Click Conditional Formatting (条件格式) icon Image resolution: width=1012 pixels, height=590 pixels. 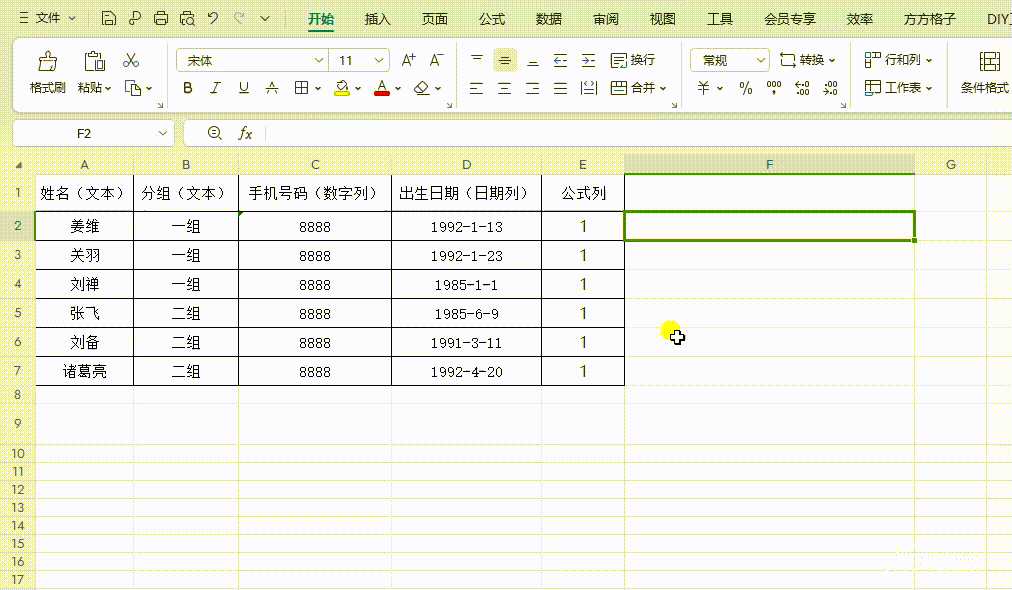pyautogui.click(x=989, y=61)
